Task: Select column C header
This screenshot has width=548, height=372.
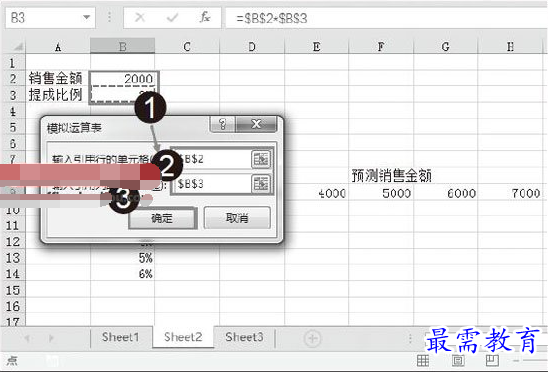Action: point(187,46)
